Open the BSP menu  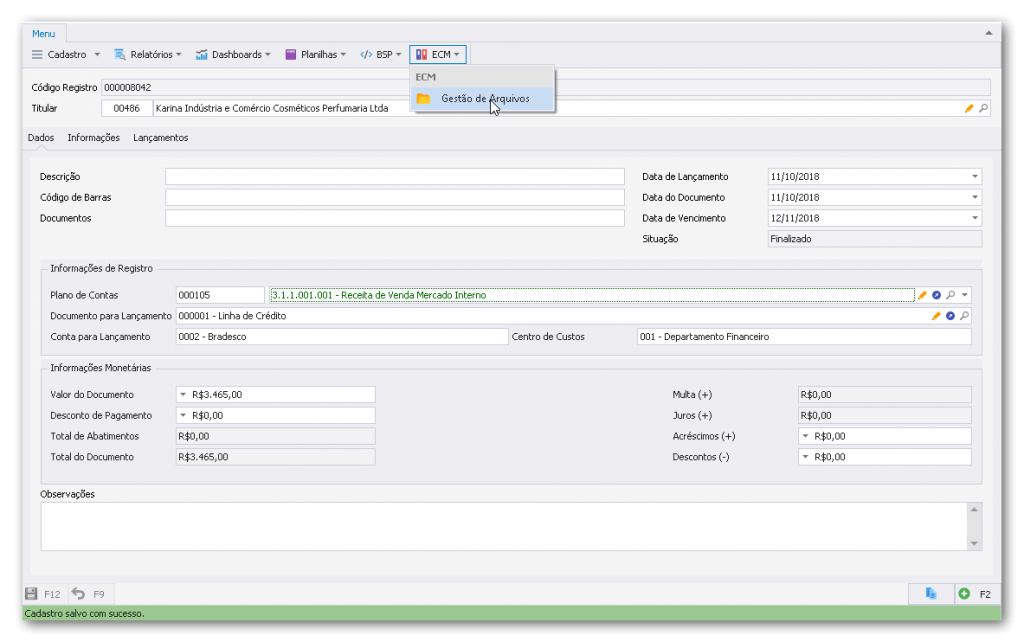pyautogui.click(x=381, y=55)
